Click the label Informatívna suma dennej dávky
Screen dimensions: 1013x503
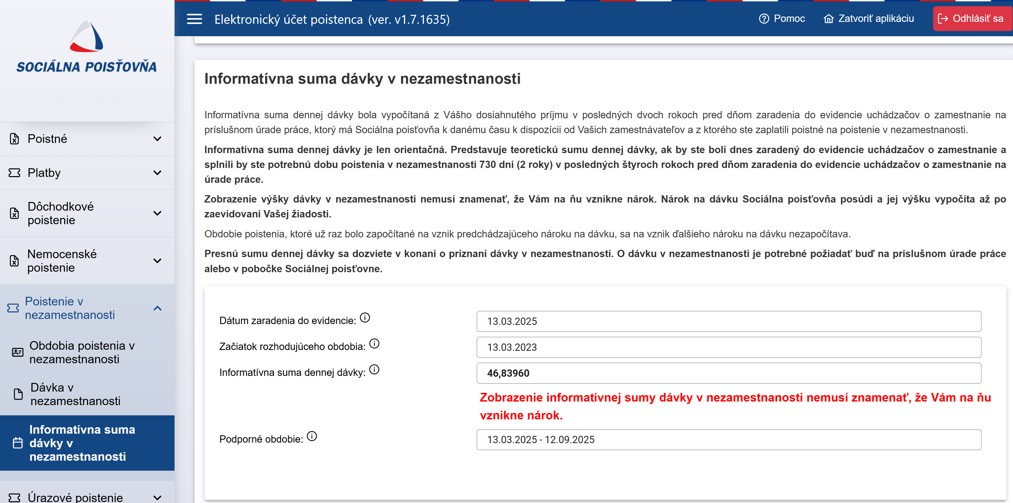coord(292,373)
